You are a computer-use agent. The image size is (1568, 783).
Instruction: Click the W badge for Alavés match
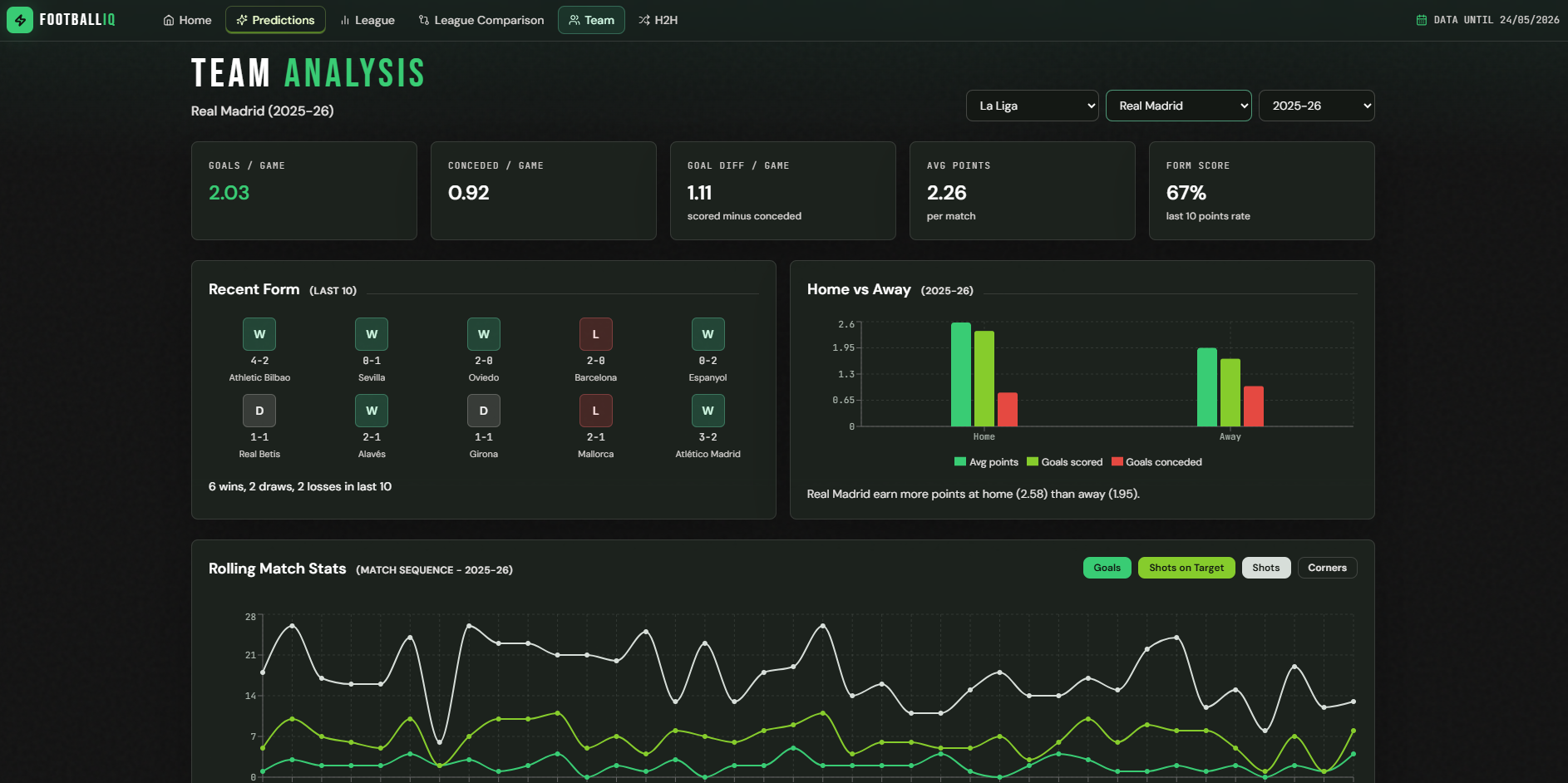[x=372, y=411]
